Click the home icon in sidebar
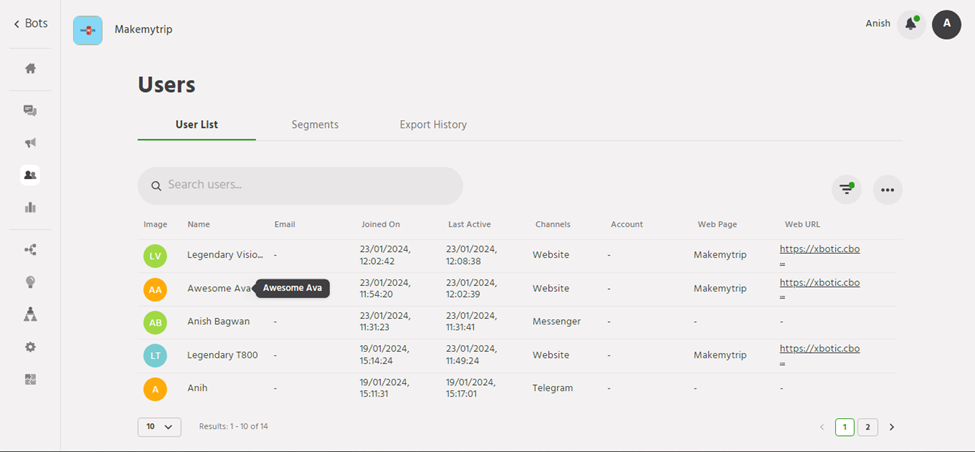The height and width of the screenshot is (452, 975). pyautogui.click(x=30, y=69)
